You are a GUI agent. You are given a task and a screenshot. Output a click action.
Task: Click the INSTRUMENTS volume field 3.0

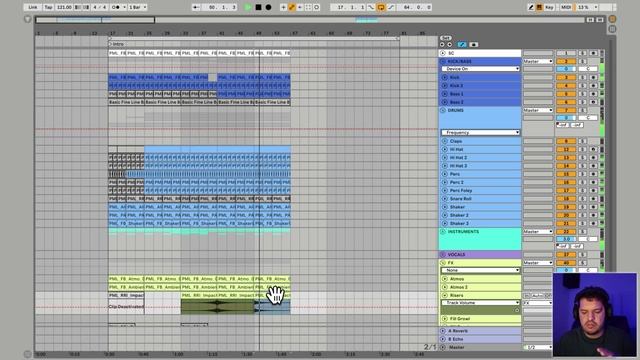566,239
